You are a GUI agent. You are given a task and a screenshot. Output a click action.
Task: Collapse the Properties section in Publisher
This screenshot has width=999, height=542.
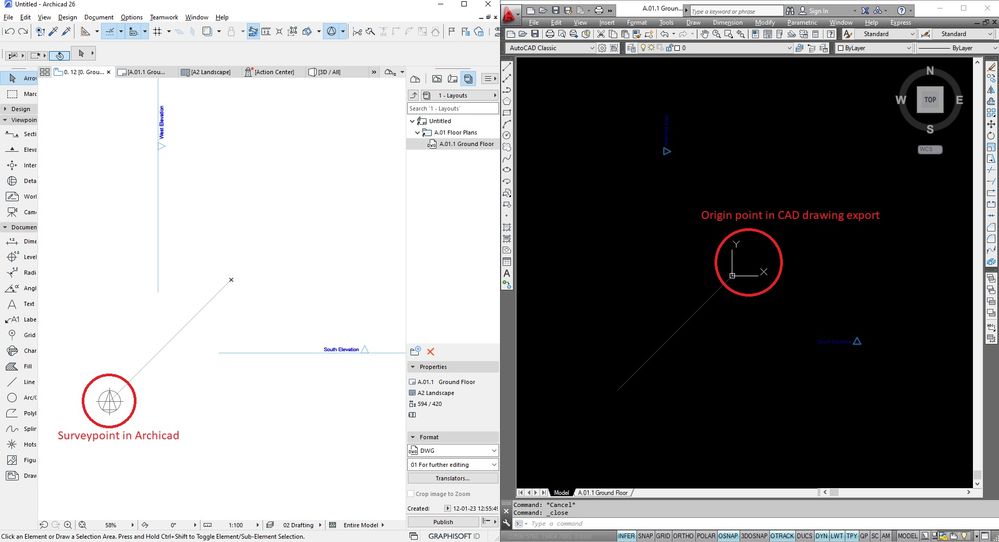point(413,367)
